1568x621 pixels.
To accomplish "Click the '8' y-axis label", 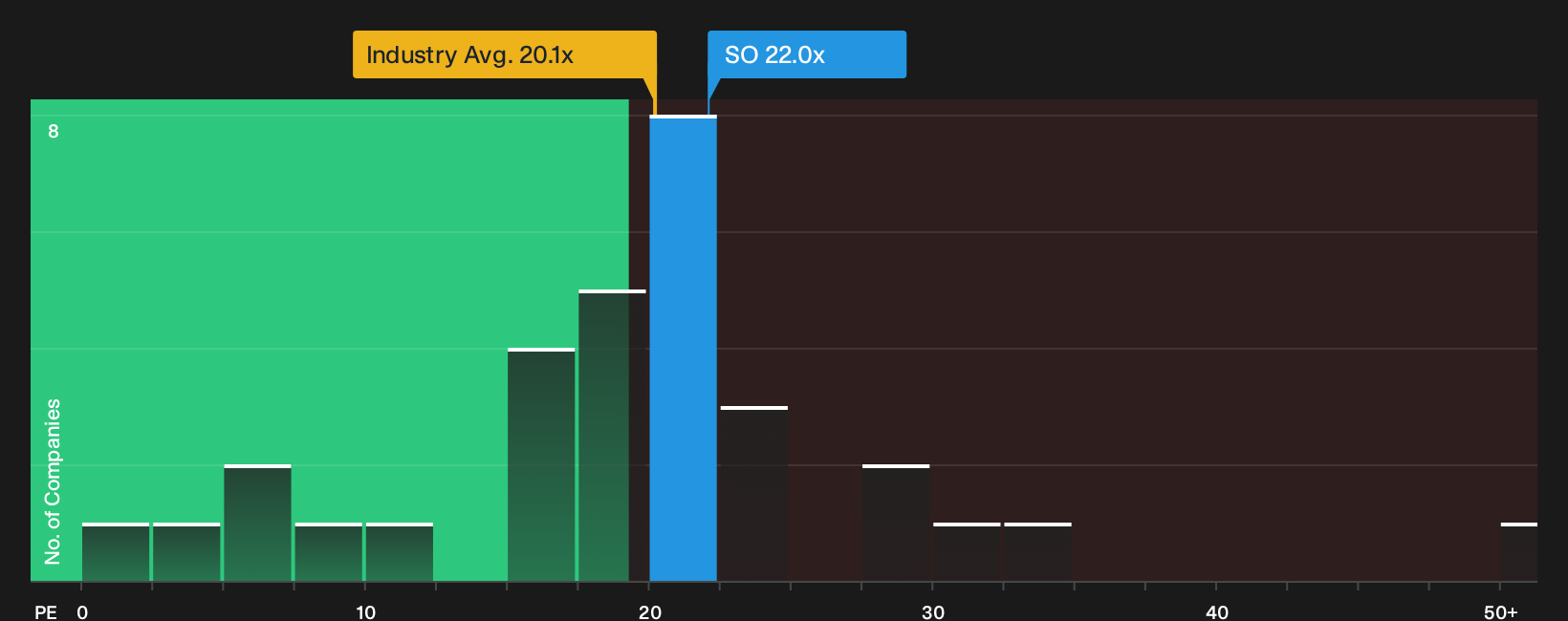I will [54, 131].
